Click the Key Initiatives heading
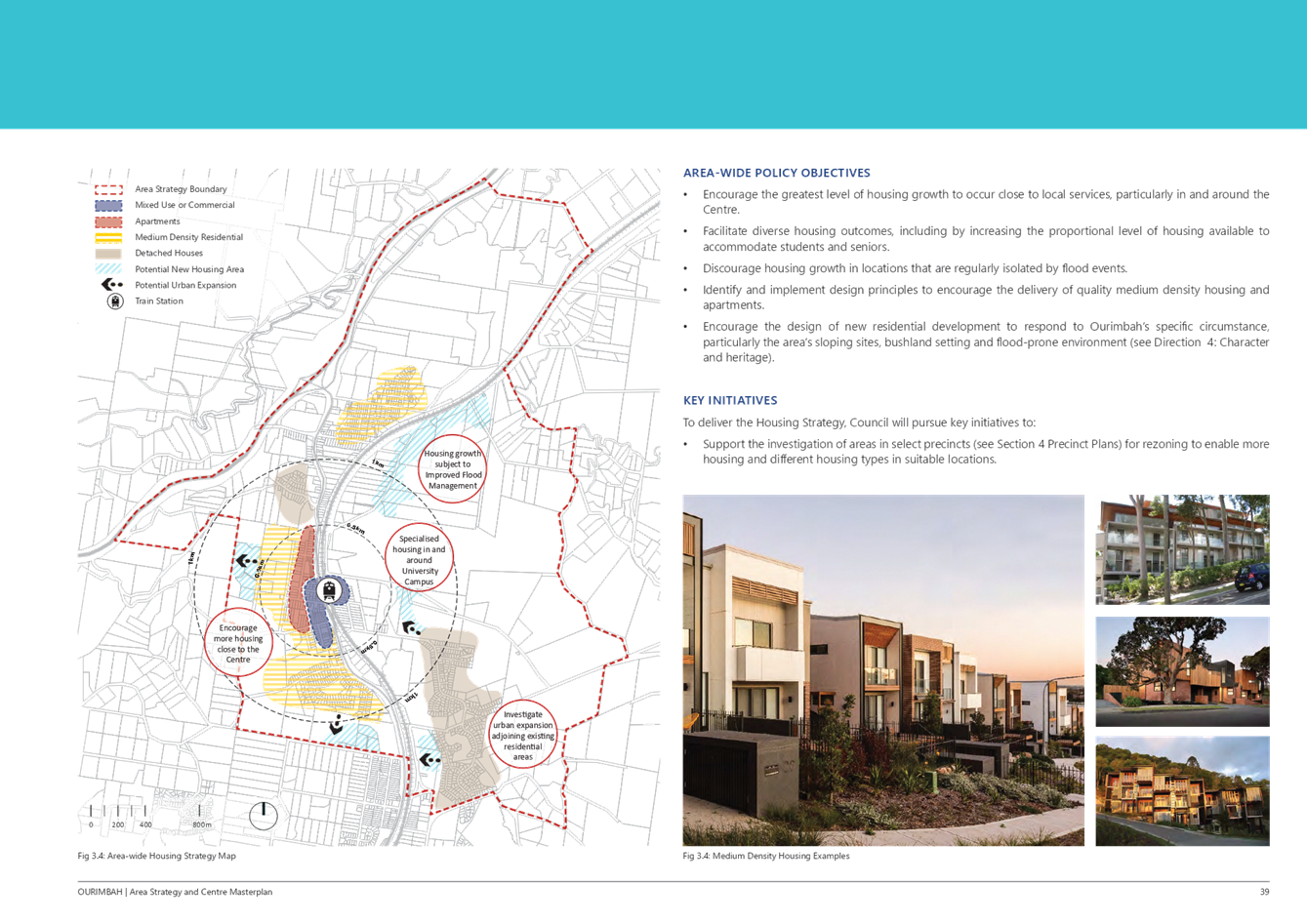1307x924 pixels. (x=730, y=400)
